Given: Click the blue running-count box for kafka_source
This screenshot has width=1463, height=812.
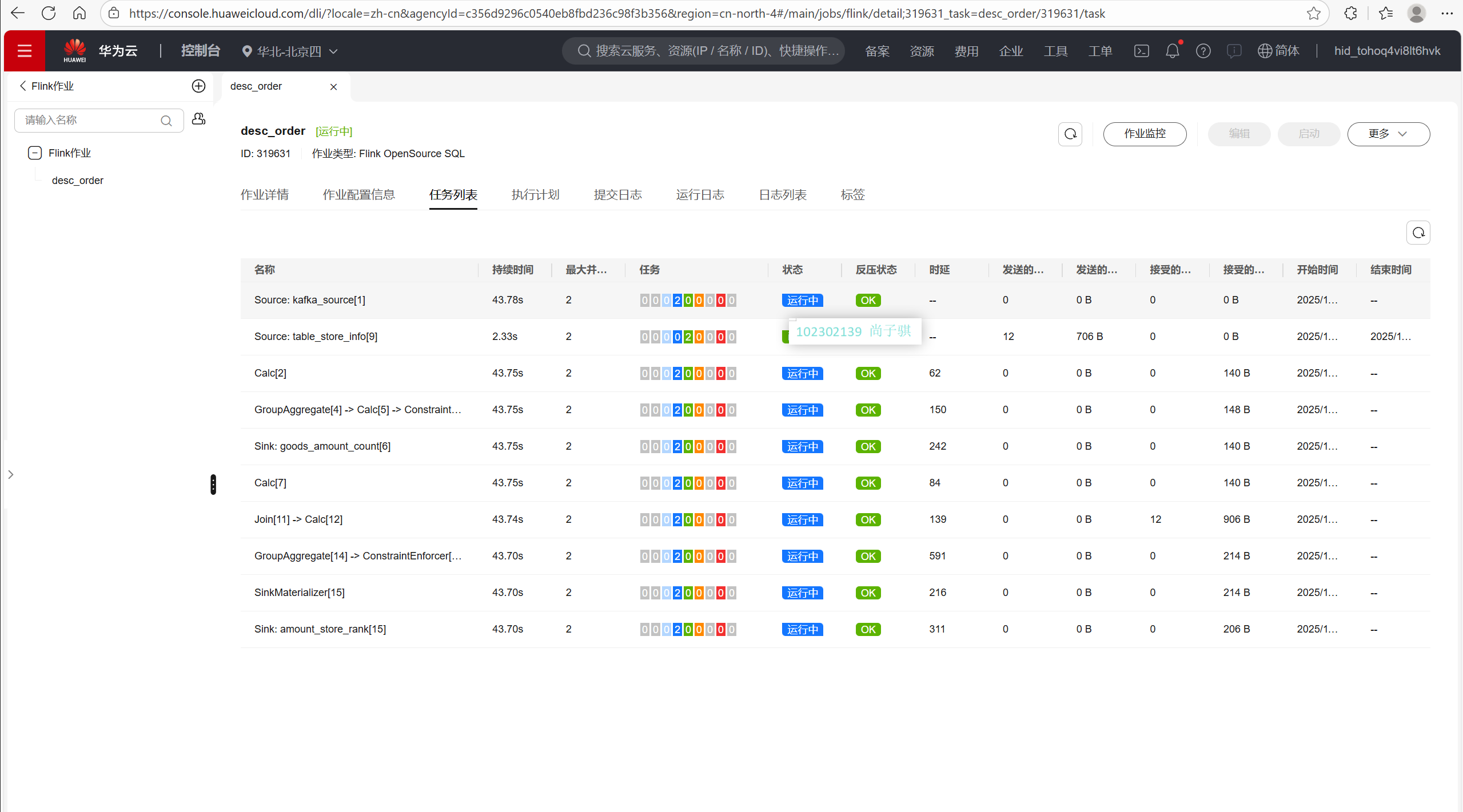Looking at the screenshot, I should click(677, 300).
